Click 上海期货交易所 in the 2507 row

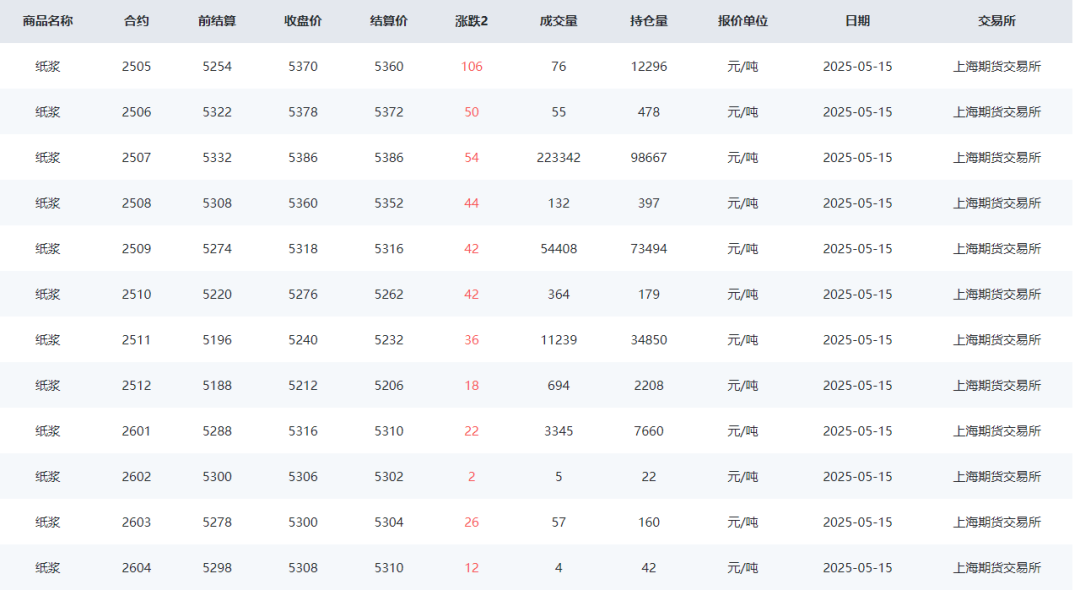tap(997, 158)
